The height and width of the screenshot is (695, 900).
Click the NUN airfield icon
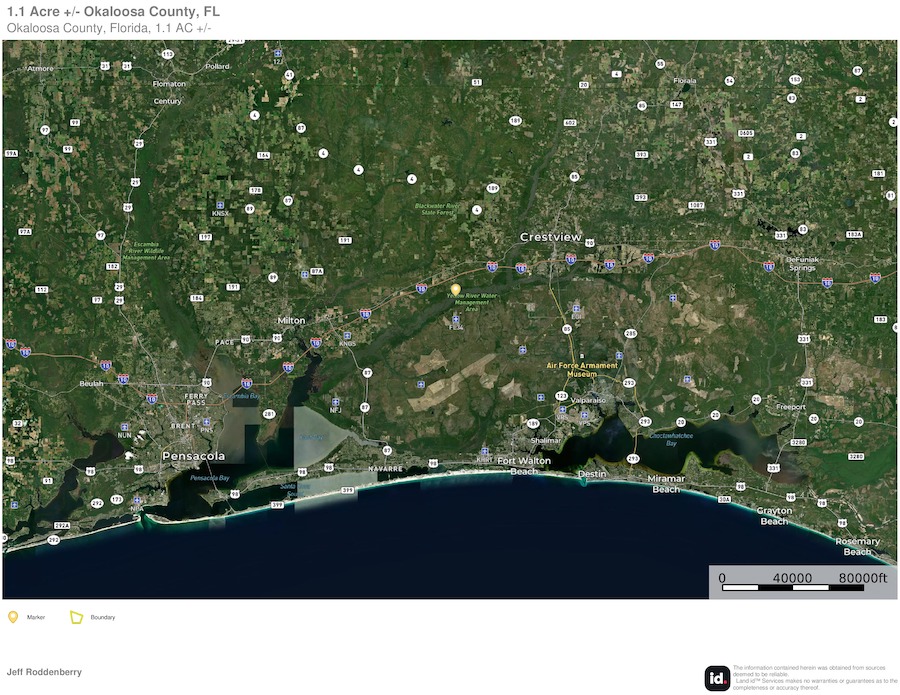coord(127,425)
